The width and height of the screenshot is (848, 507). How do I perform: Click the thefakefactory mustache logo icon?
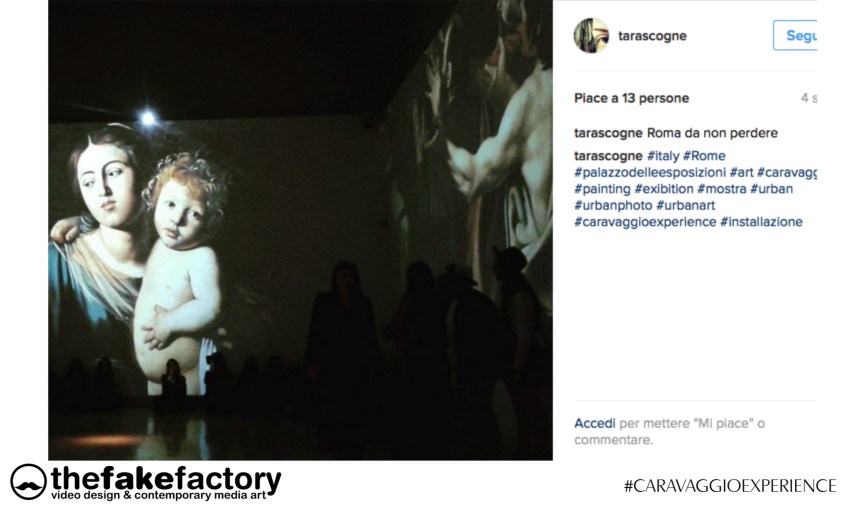[x=28, y=482]
